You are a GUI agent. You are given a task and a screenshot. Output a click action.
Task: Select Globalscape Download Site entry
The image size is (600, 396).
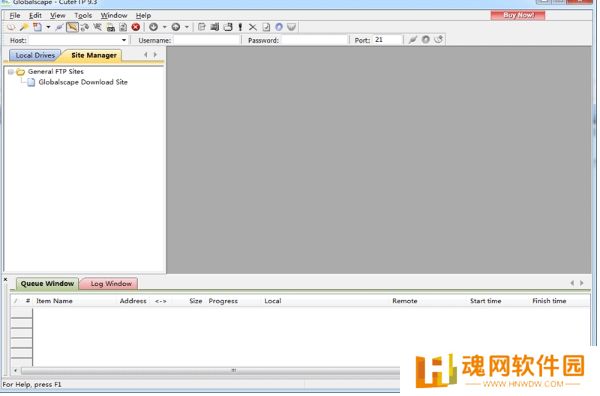pos(83,82)
